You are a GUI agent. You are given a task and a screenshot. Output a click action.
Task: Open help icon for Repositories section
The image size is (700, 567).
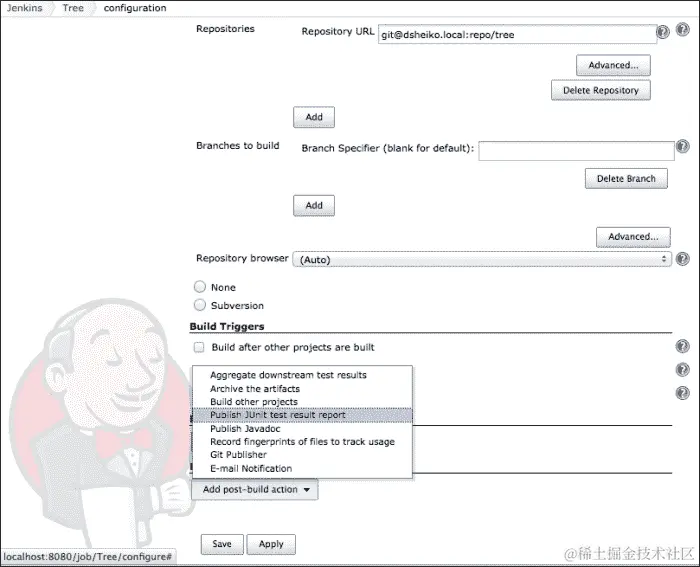[682, 29]
